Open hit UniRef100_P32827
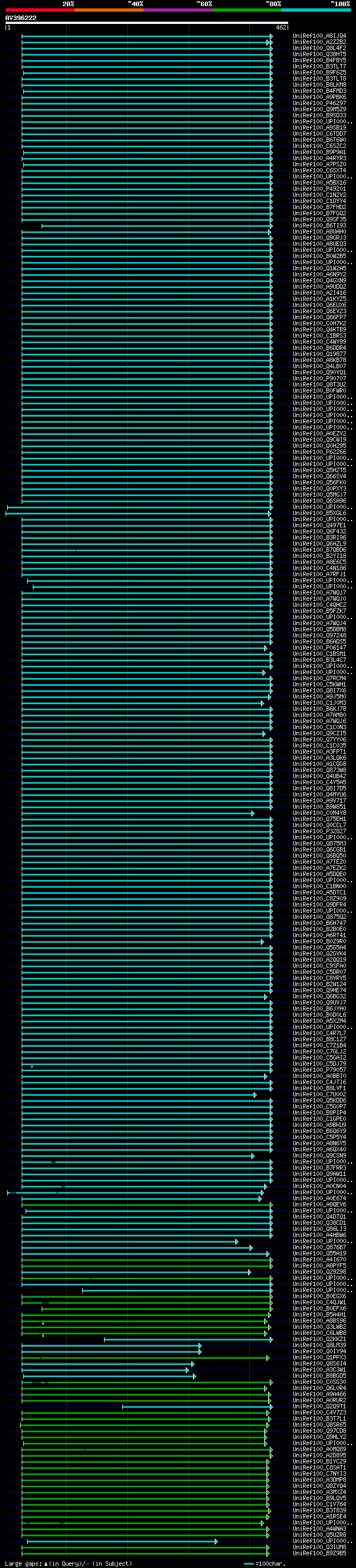Screen dimensions: 356x1568 [x=319, y=832]
